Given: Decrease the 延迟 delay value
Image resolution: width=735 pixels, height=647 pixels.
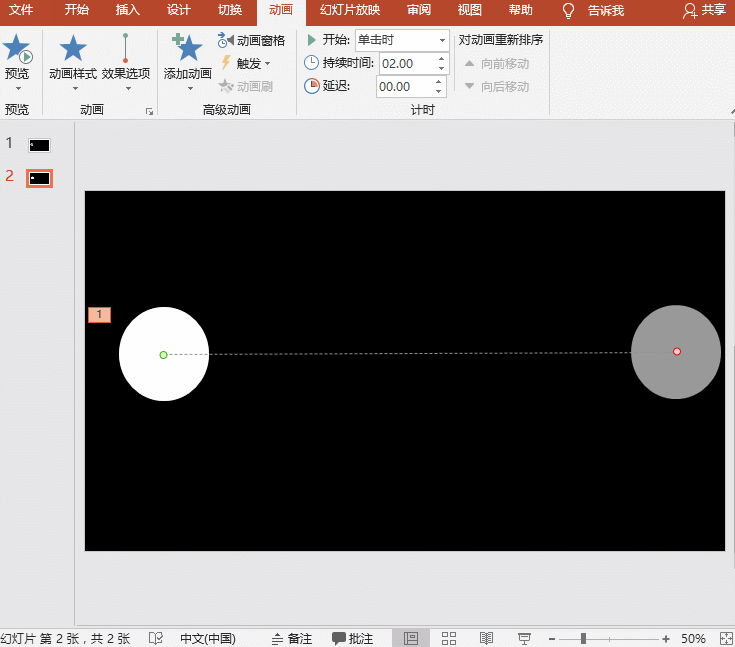Looking at the screenshot, I should [438, 91].
